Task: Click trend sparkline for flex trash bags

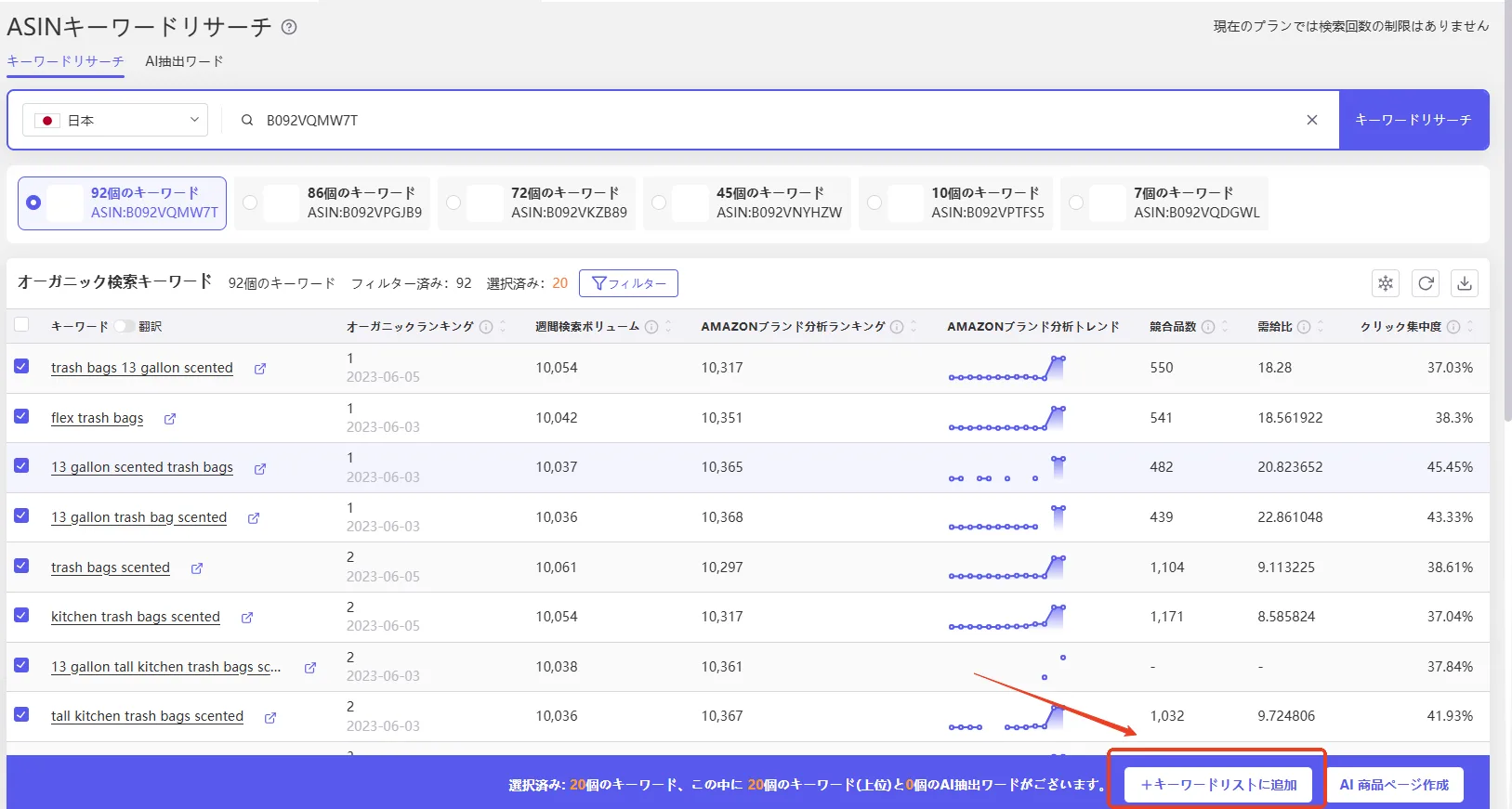Action: pyautogui.click(x=1006, y=418)
